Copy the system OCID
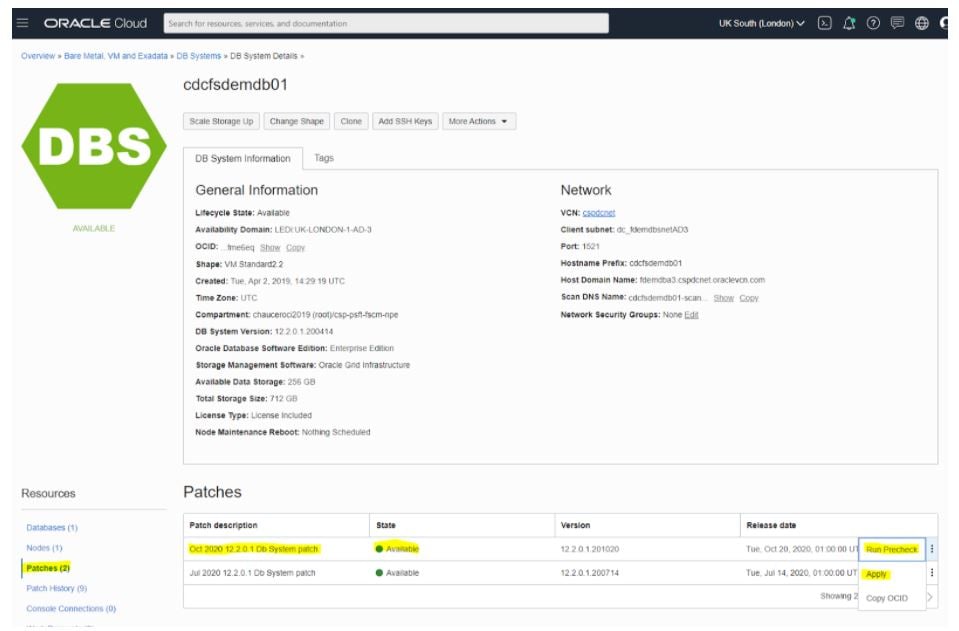 tap(295, 248)
